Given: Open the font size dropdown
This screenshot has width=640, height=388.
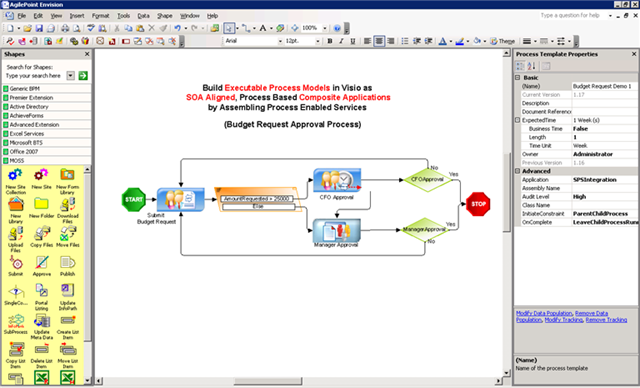Looking at the screenshot, I should [317, 41].
